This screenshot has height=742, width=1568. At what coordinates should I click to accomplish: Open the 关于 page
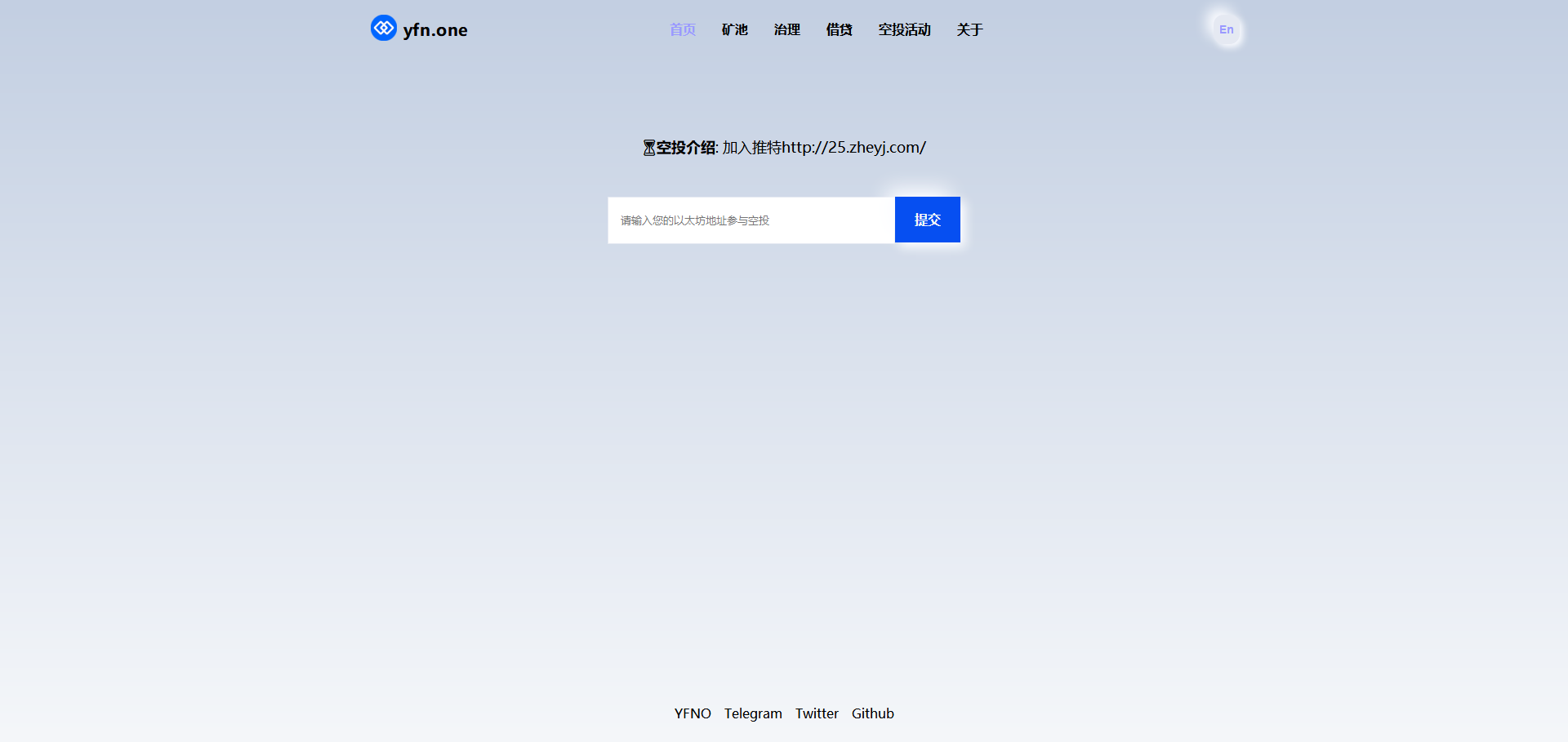point(969,29)
